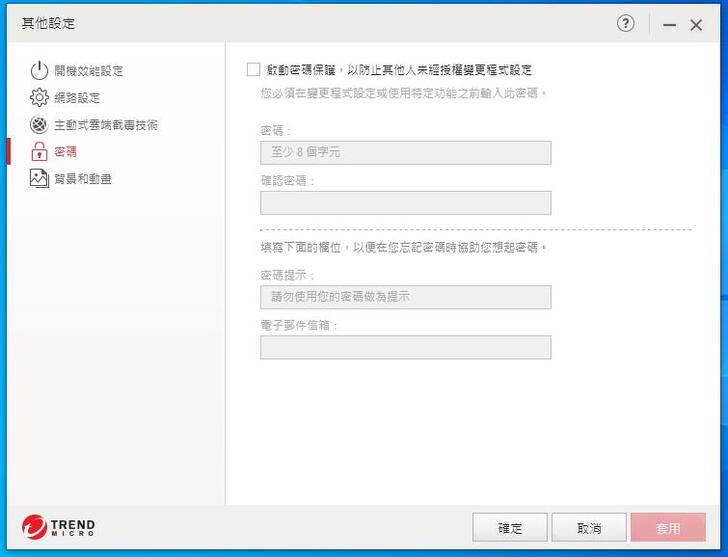This screenshot has width=728, height=557.
Task: Open help with the question mark icon
Action: [625, 23]
